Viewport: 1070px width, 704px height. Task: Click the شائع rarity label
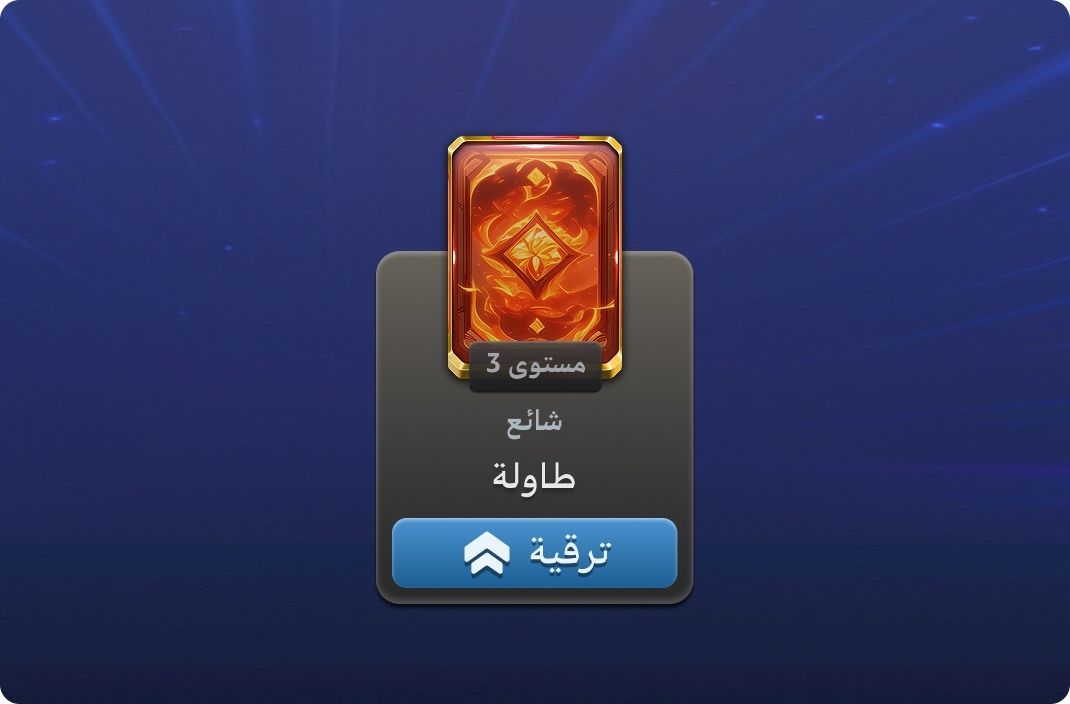tap(534, 422)
